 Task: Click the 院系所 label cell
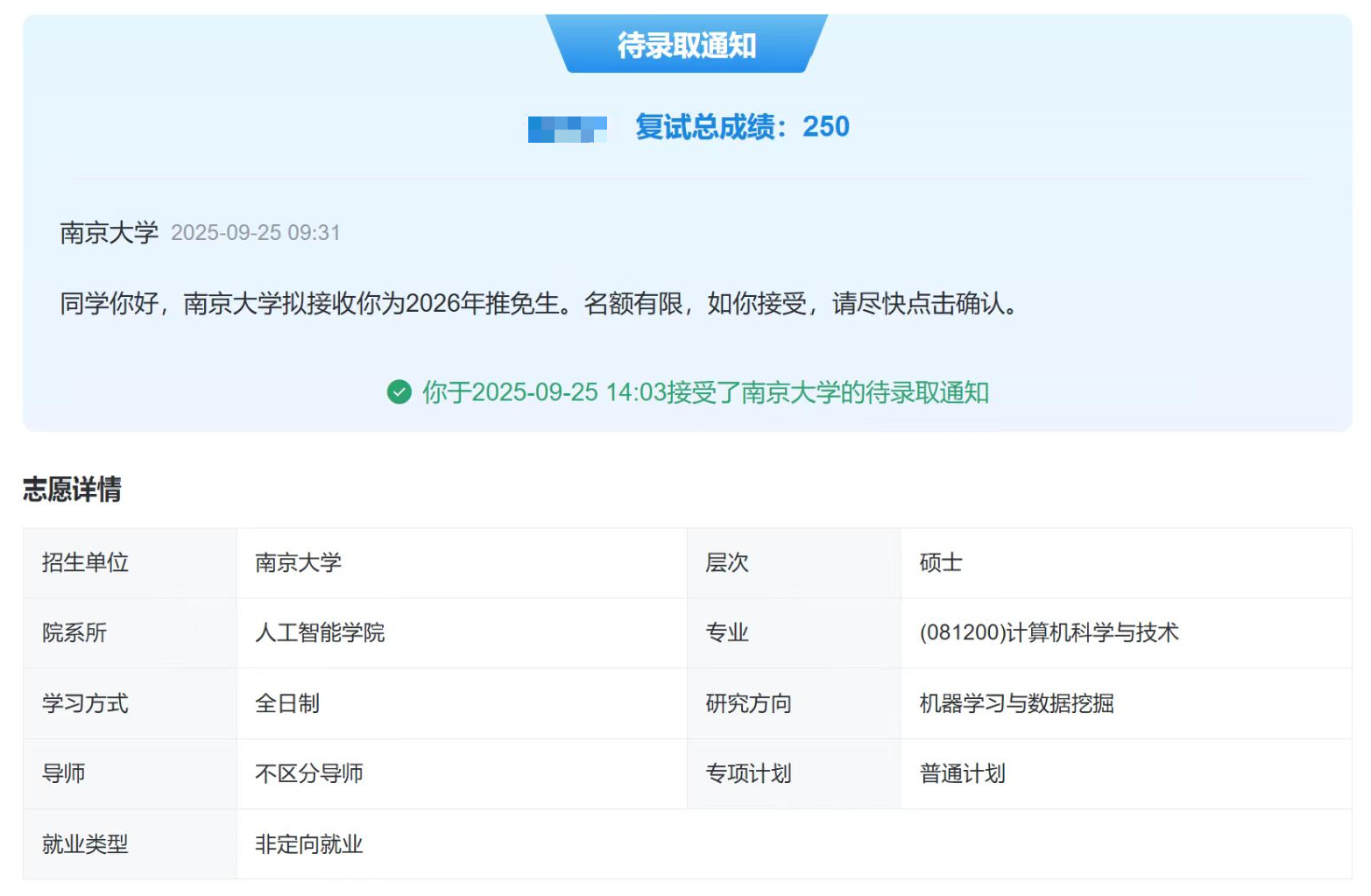pyautogui.click(x=74, y=632)
